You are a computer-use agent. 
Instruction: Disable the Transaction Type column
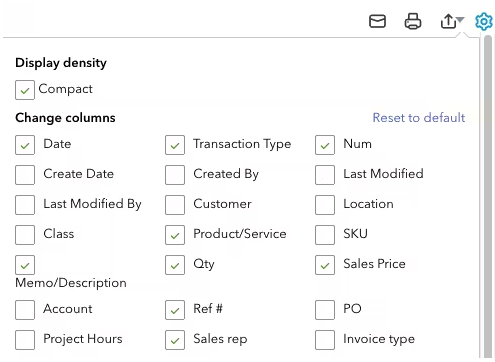(175, 145)
